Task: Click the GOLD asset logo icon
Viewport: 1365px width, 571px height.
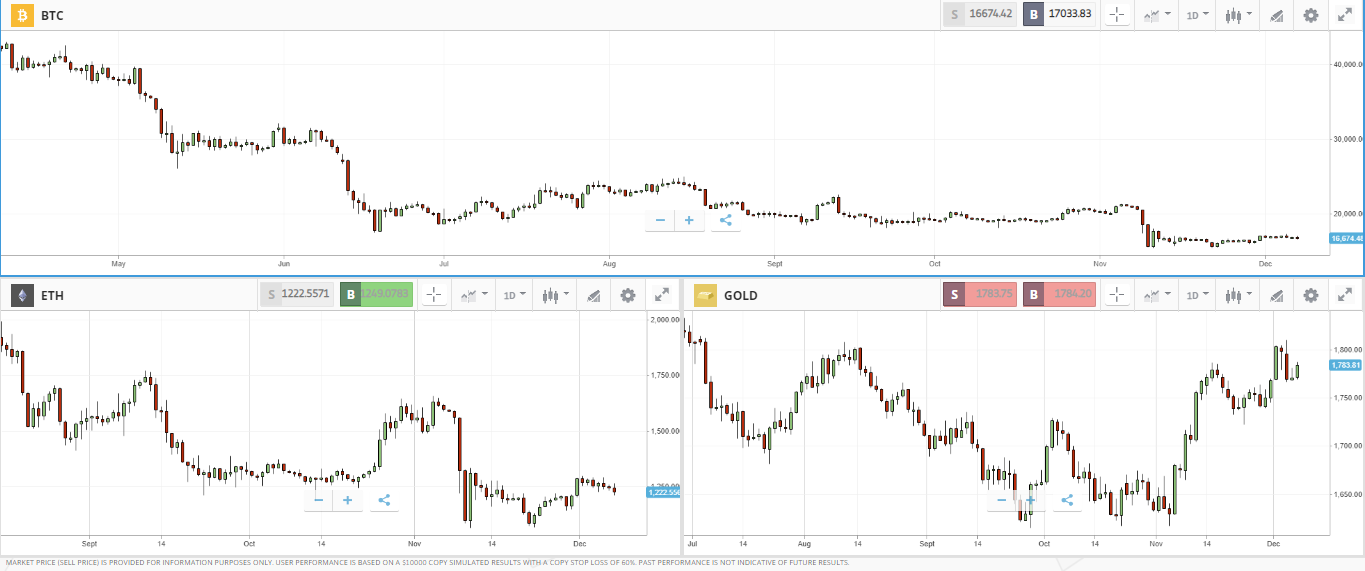Action: click(705, 295)
